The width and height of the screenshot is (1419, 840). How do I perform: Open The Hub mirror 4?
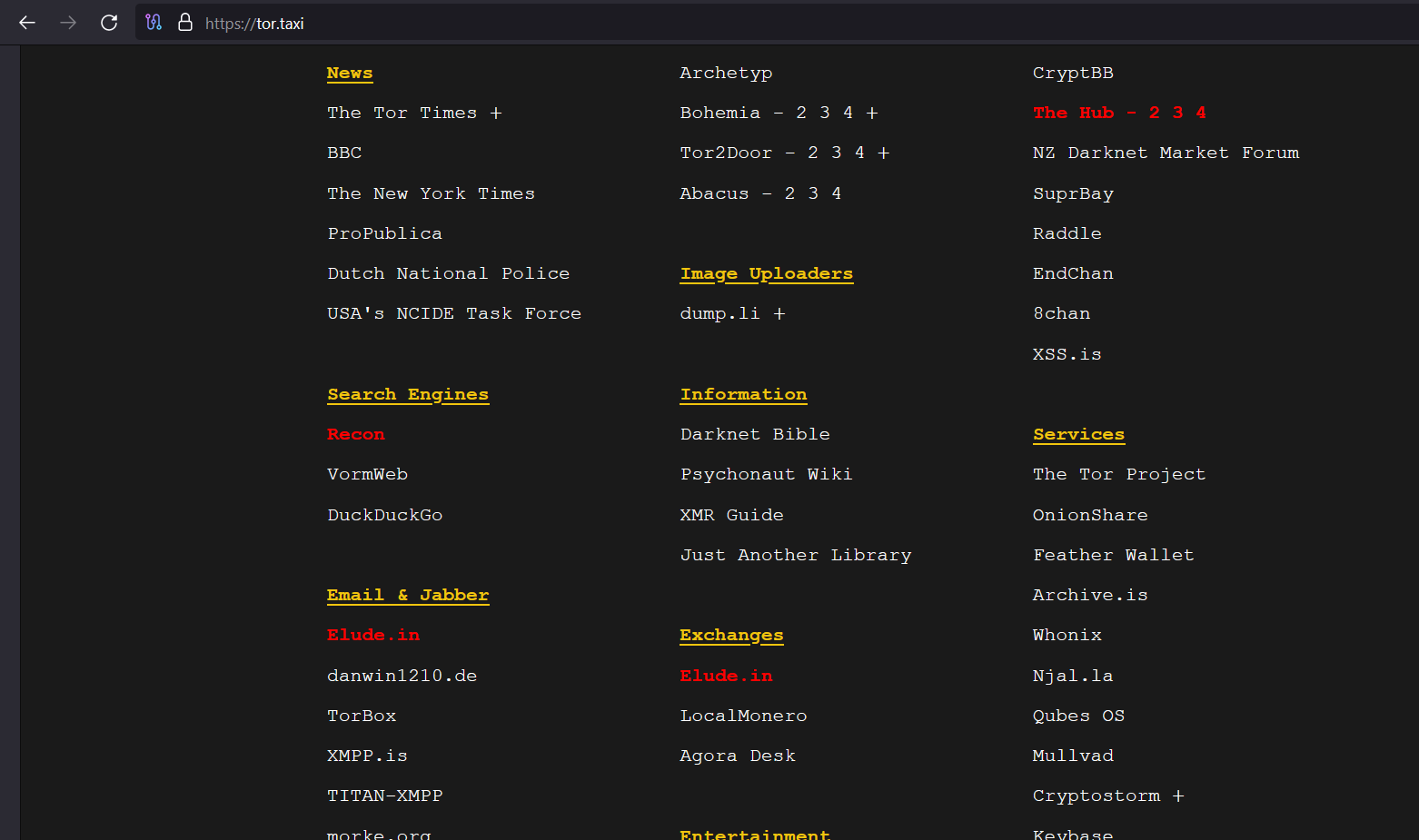(x=1201, y=113)
